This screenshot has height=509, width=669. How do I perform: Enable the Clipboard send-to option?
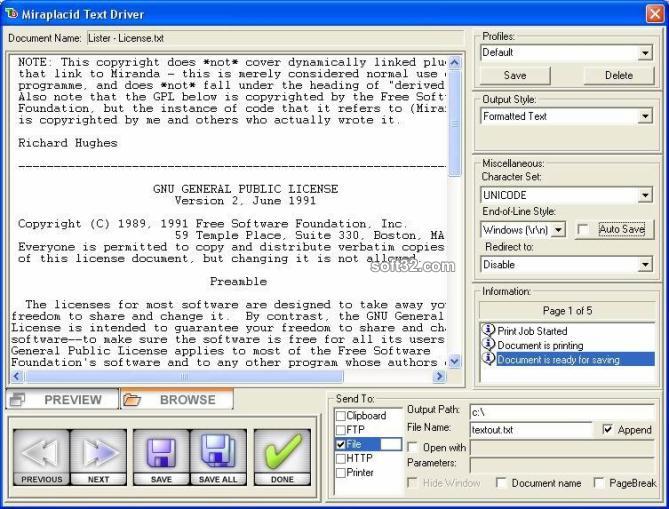pos(340,416)
